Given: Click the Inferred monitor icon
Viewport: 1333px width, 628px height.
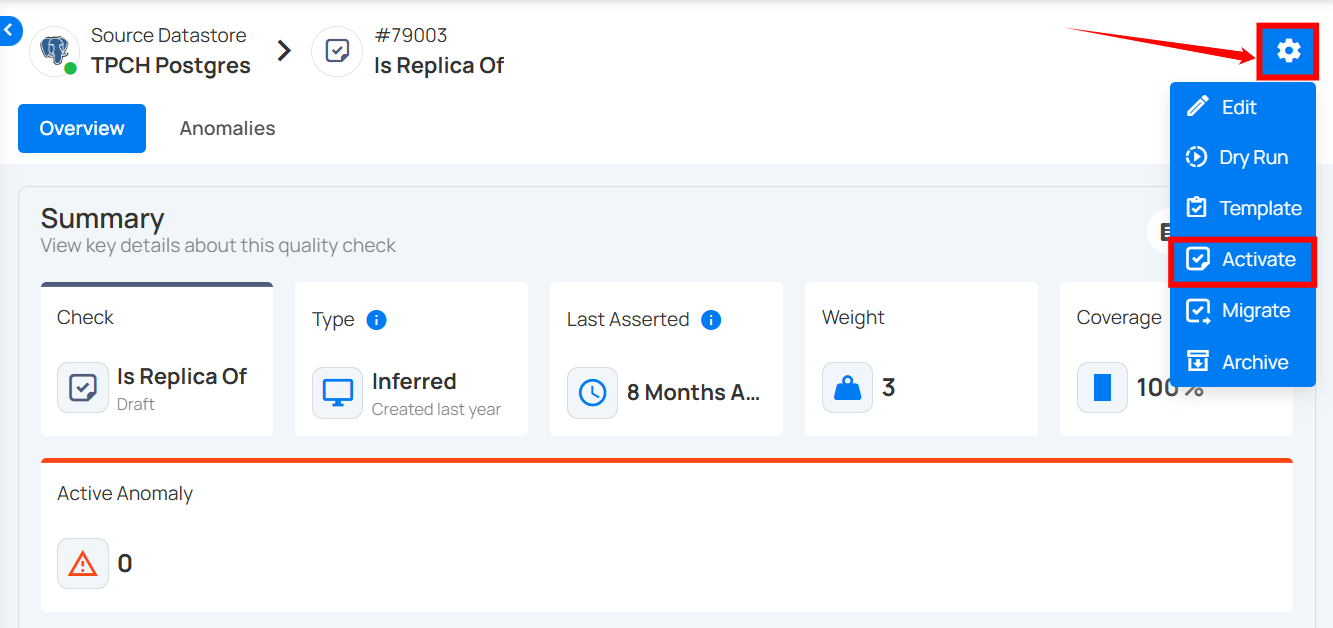Looking at the screenshot, I should pos(337,393).
